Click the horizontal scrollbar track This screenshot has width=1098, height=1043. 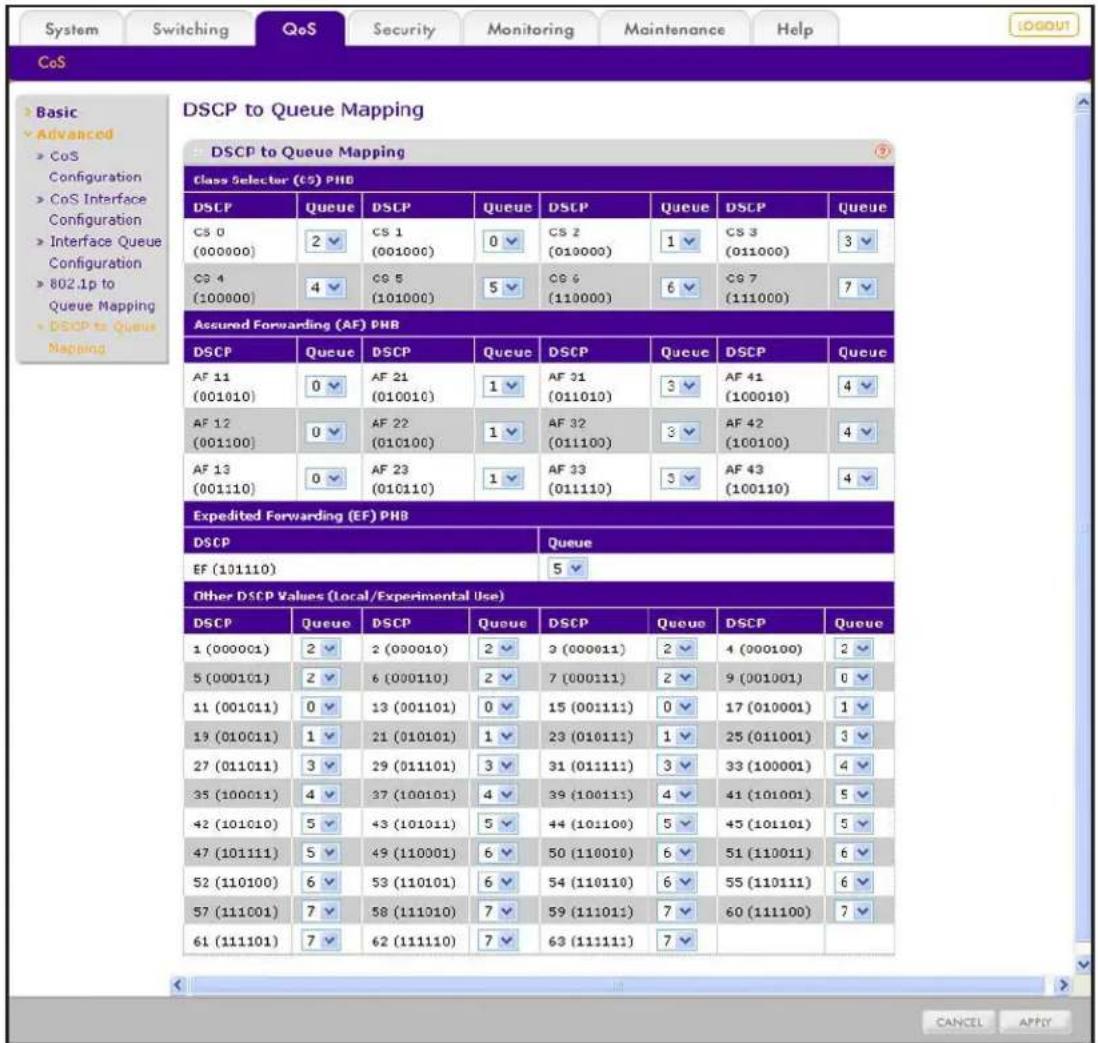(x=620, y=985)
